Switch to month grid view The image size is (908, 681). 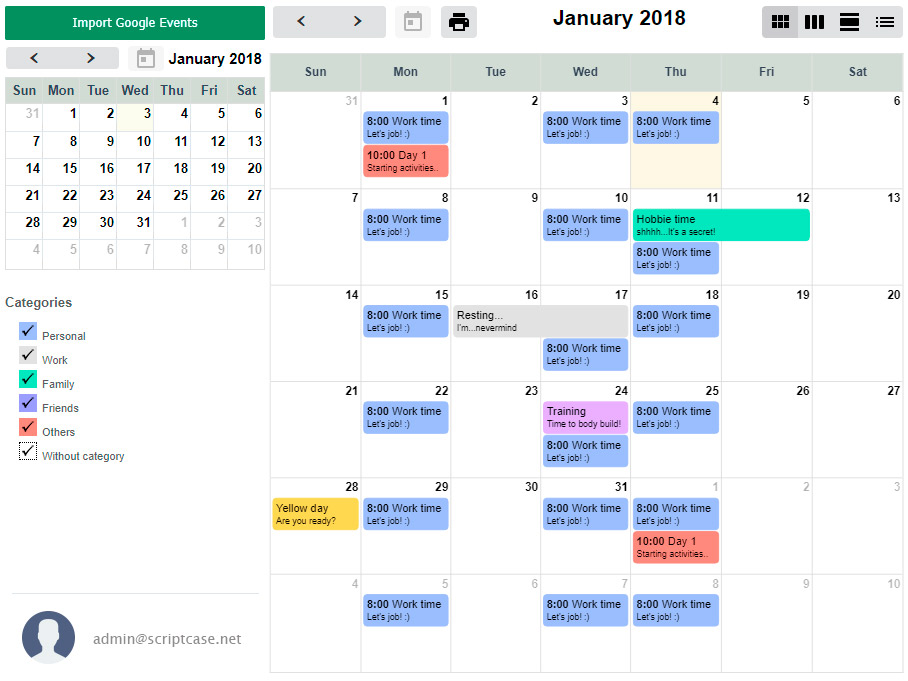coord(780,22)
